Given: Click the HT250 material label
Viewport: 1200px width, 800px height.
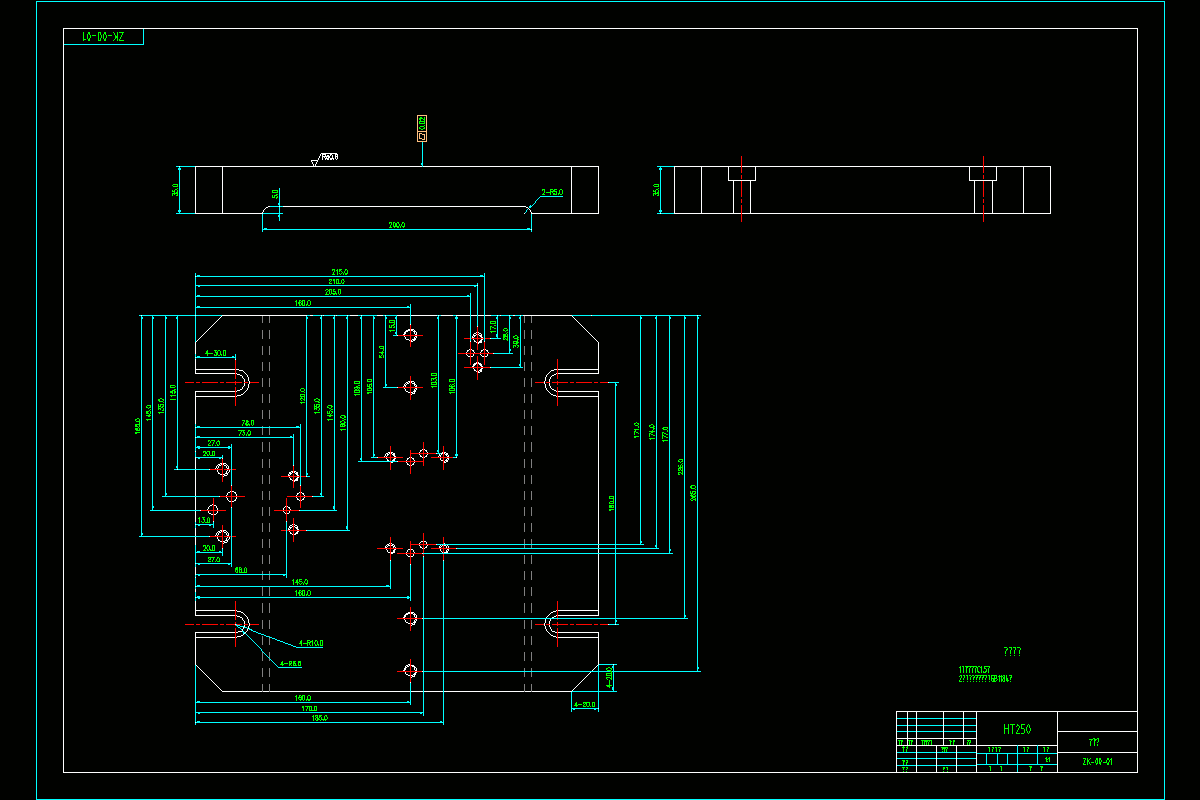Looking at the screenshot, I should click(x=1017, y=729).
